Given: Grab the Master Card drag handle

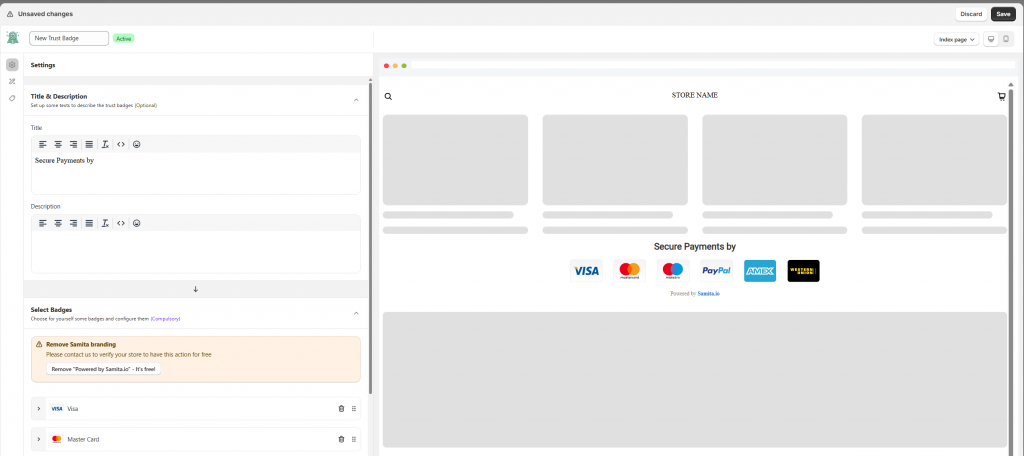Looking at the screenshot, I should (354, 440).
